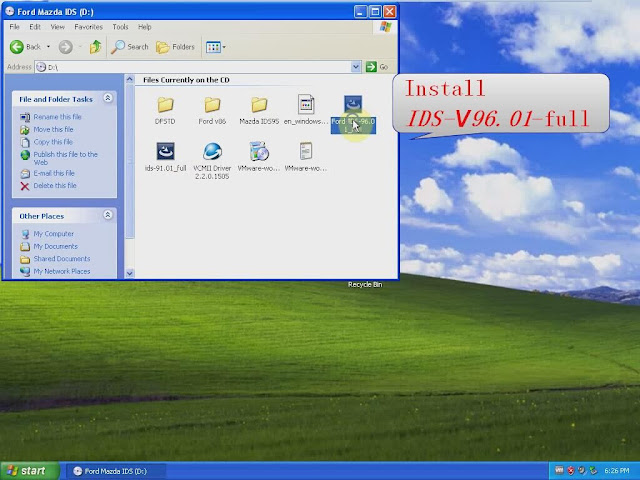
Task: Open the Tools menu
Action: (120, 27)
